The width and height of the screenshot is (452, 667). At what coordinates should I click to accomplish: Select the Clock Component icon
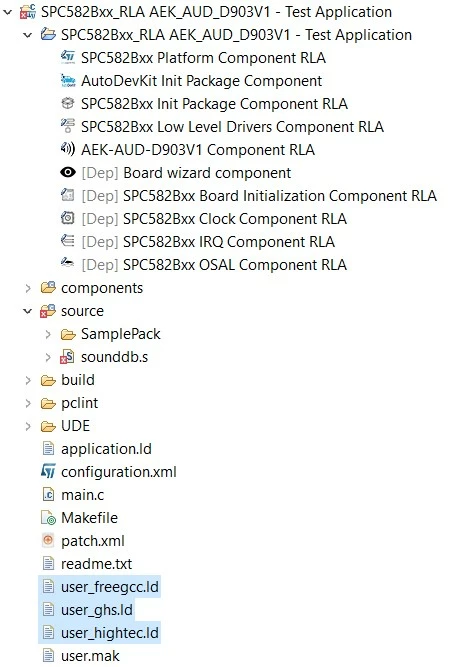(x=68, y=218)
